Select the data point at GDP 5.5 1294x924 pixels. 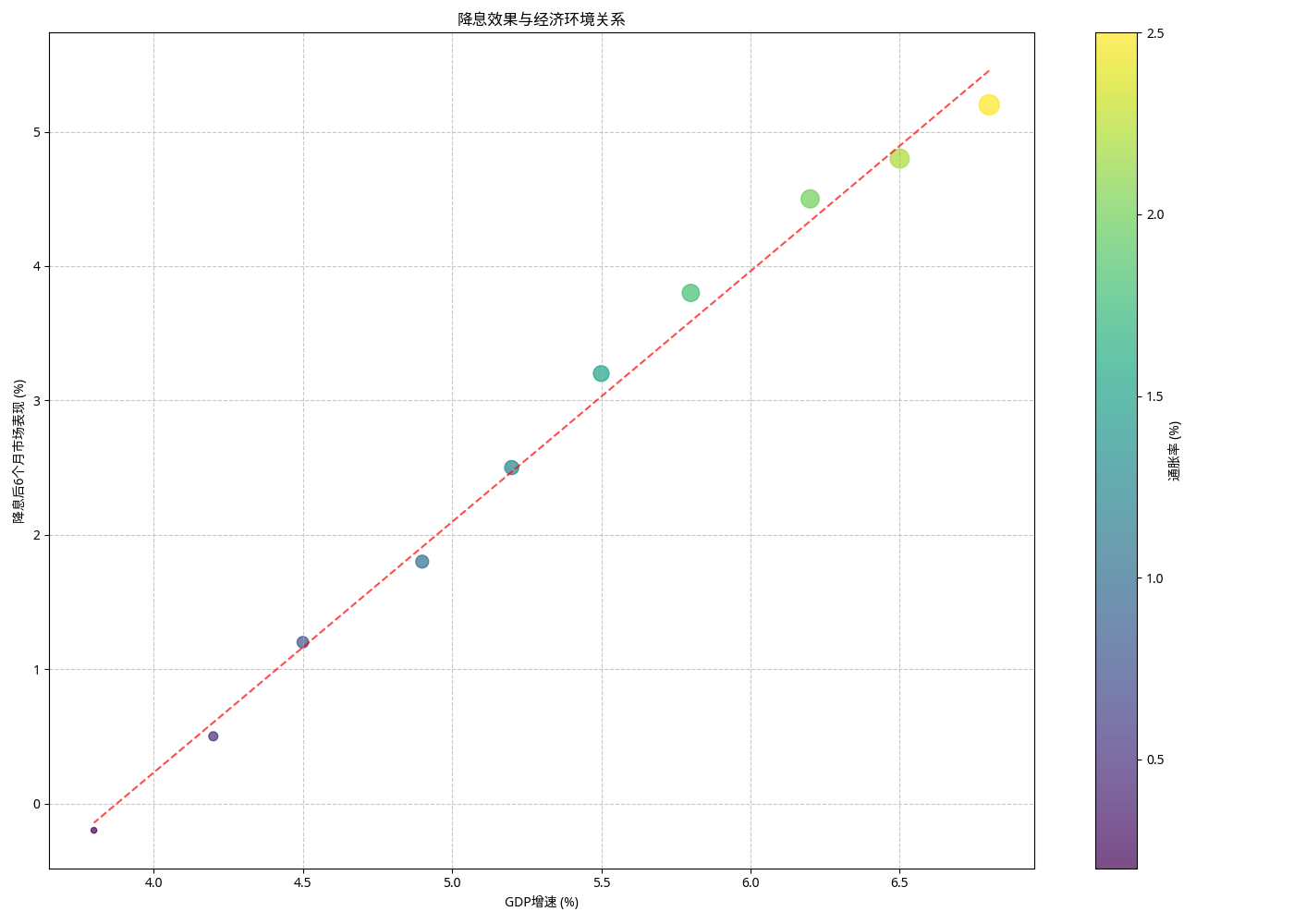pyautogui.click(x=601, y=373)
